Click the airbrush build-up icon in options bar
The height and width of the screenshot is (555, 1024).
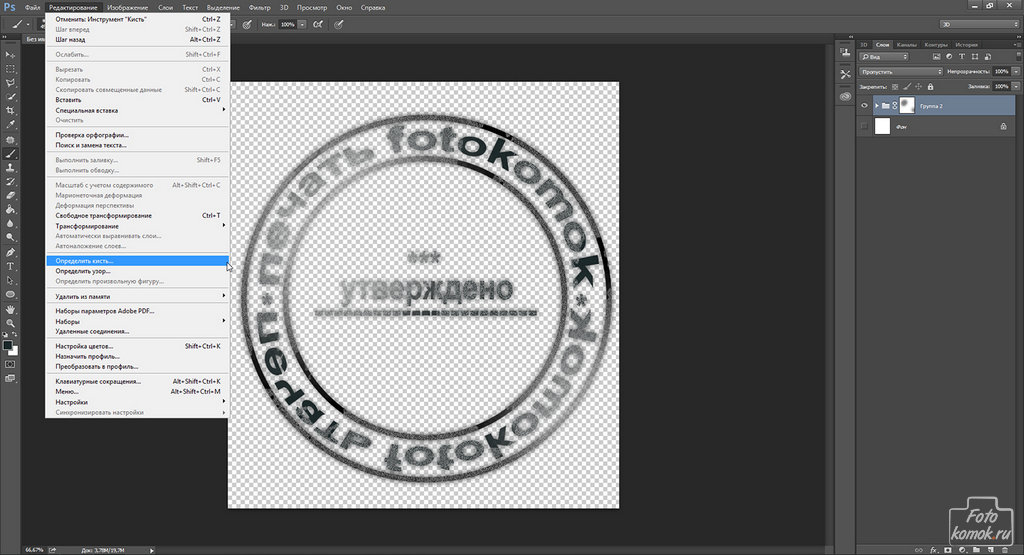pyautogui.click(x=317, y=25)
